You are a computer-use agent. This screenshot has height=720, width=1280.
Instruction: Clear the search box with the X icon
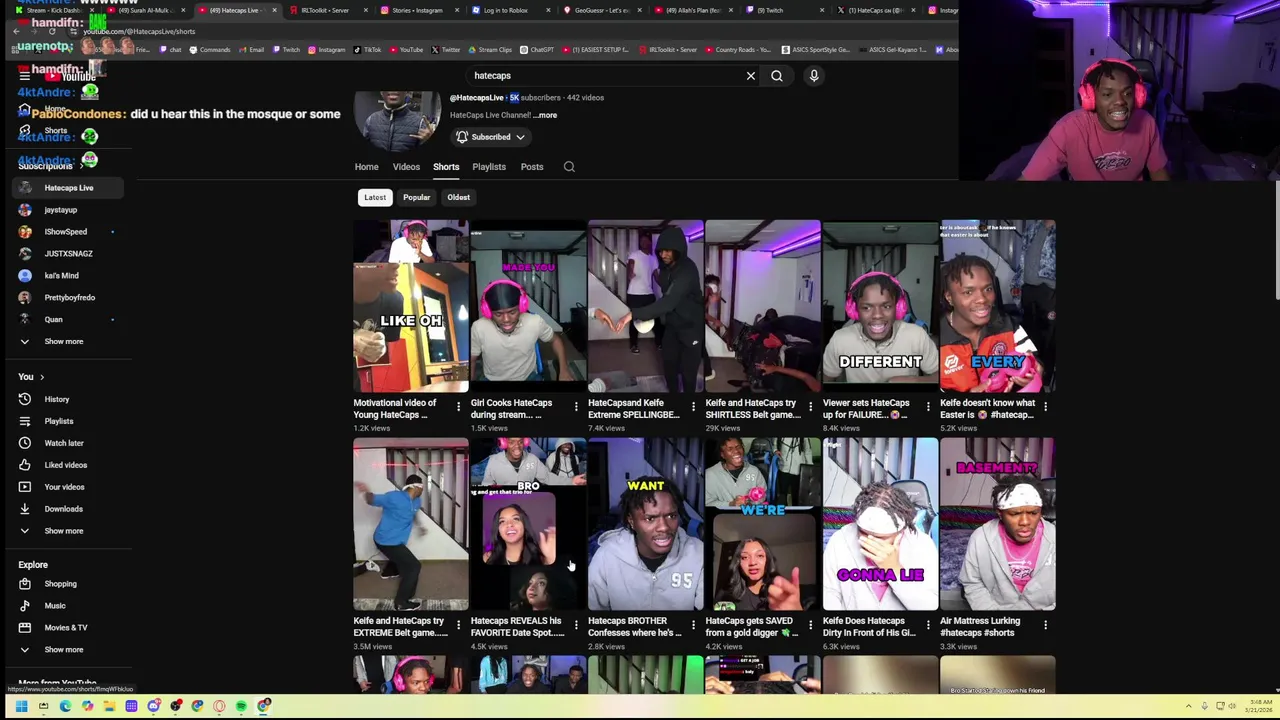tap(751, 76)
